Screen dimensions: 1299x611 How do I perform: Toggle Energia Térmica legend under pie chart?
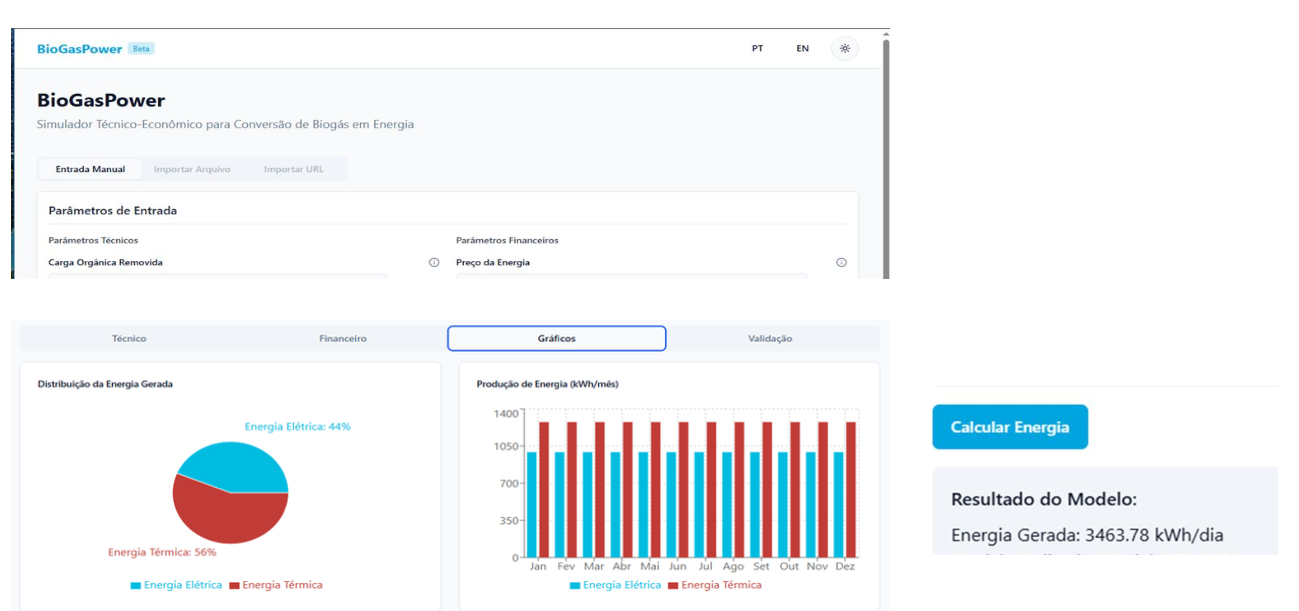[276, 585]
